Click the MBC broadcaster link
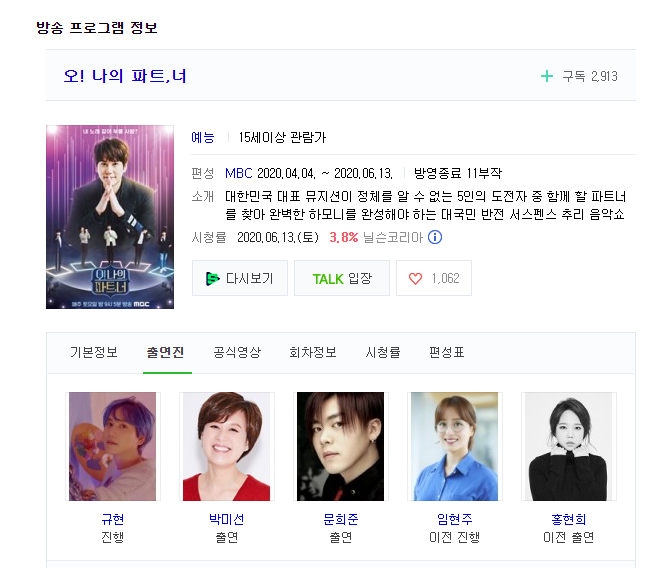 pos(239,173)
